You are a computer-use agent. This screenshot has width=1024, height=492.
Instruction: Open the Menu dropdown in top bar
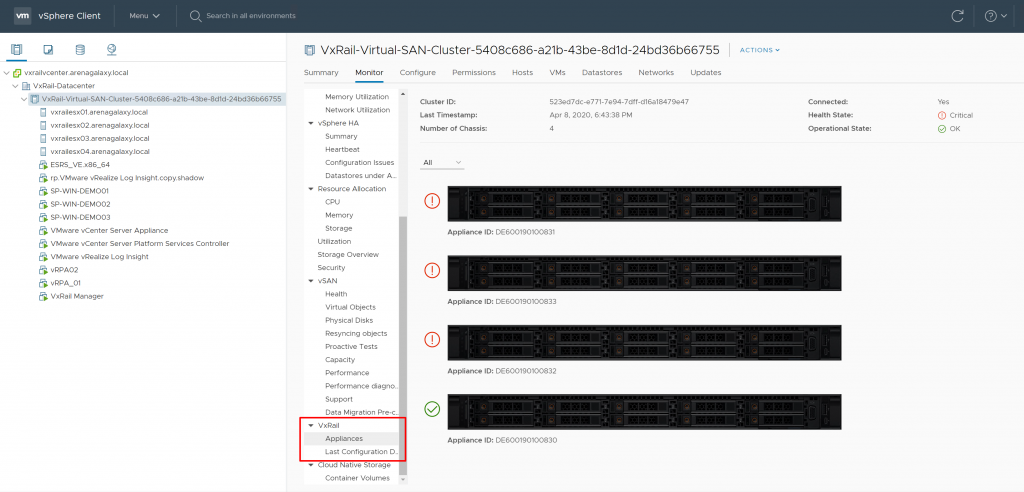(144, 16)
